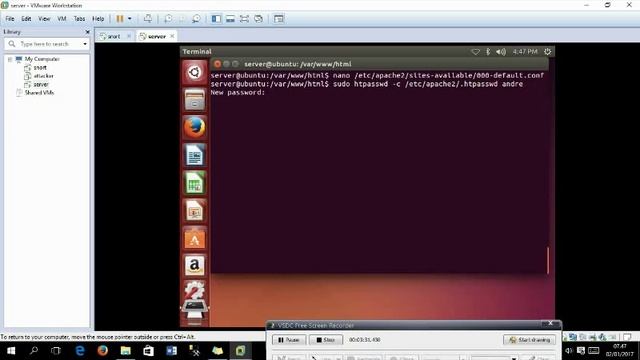
Task: Open the View menu
Action: [x=44, y=19]
